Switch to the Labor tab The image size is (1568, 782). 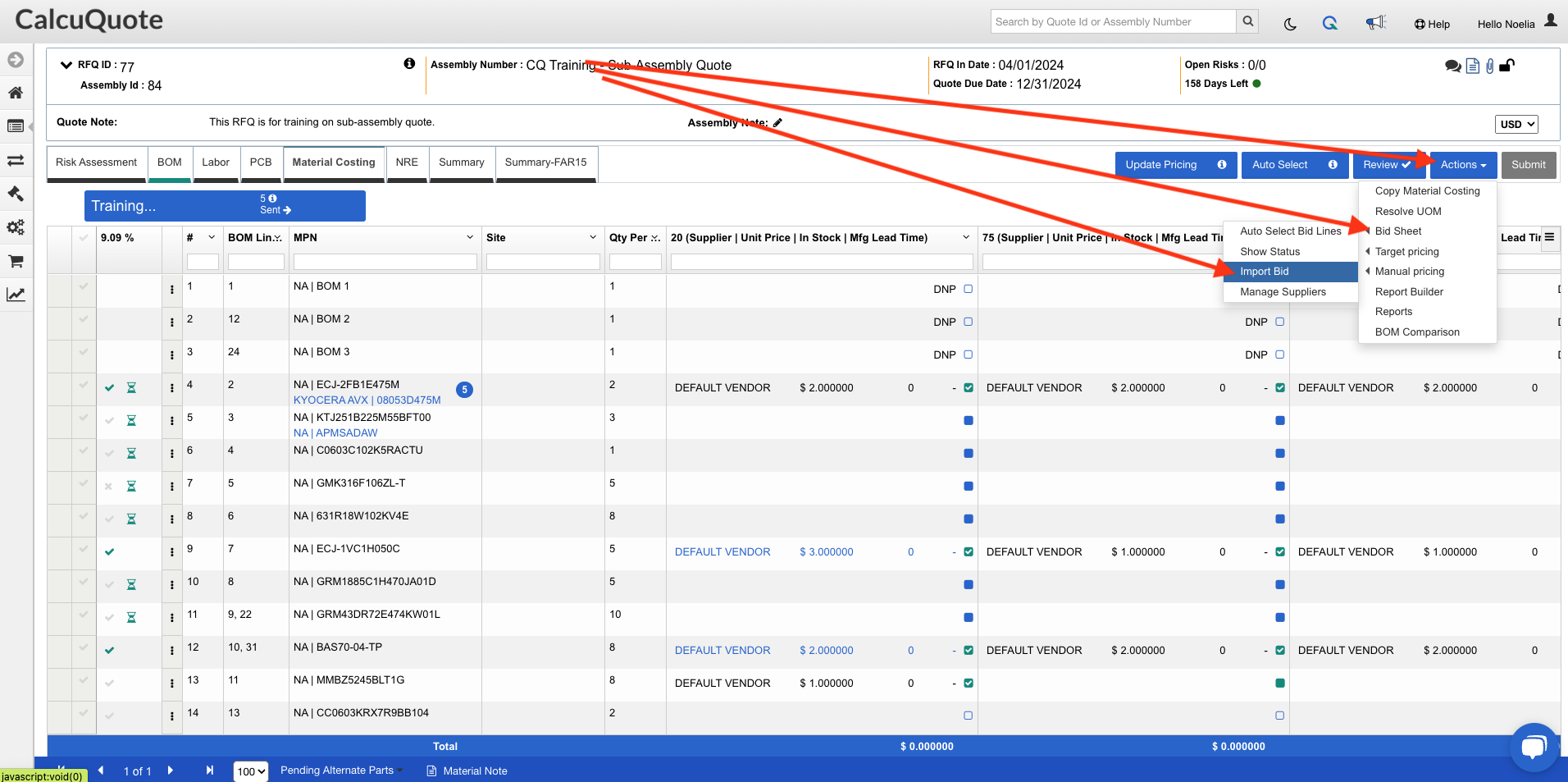coord(216,162)
